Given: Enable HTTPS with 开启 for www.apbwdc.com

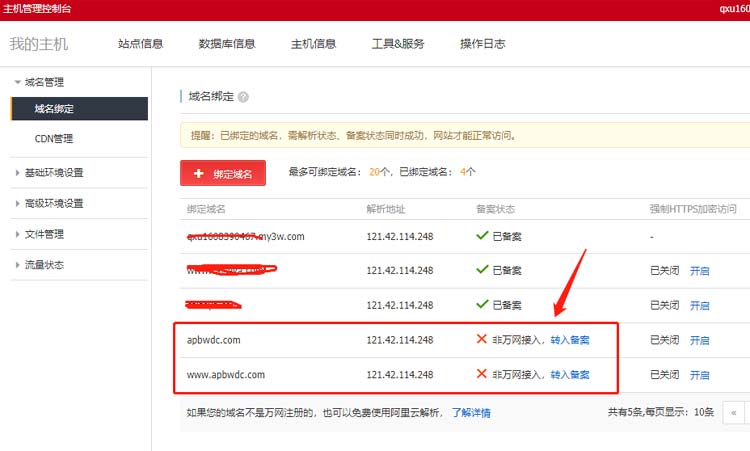Looking at the screenshot, I should tap(699, 375).
